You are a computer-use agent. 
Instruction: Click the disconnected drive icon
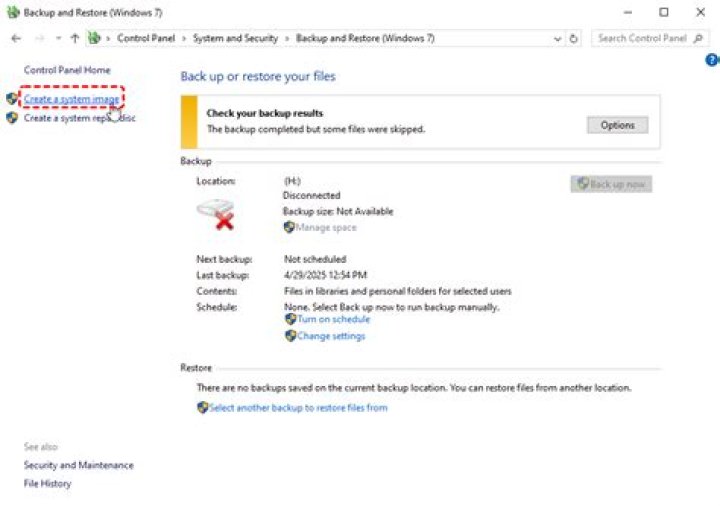[216, 214]
